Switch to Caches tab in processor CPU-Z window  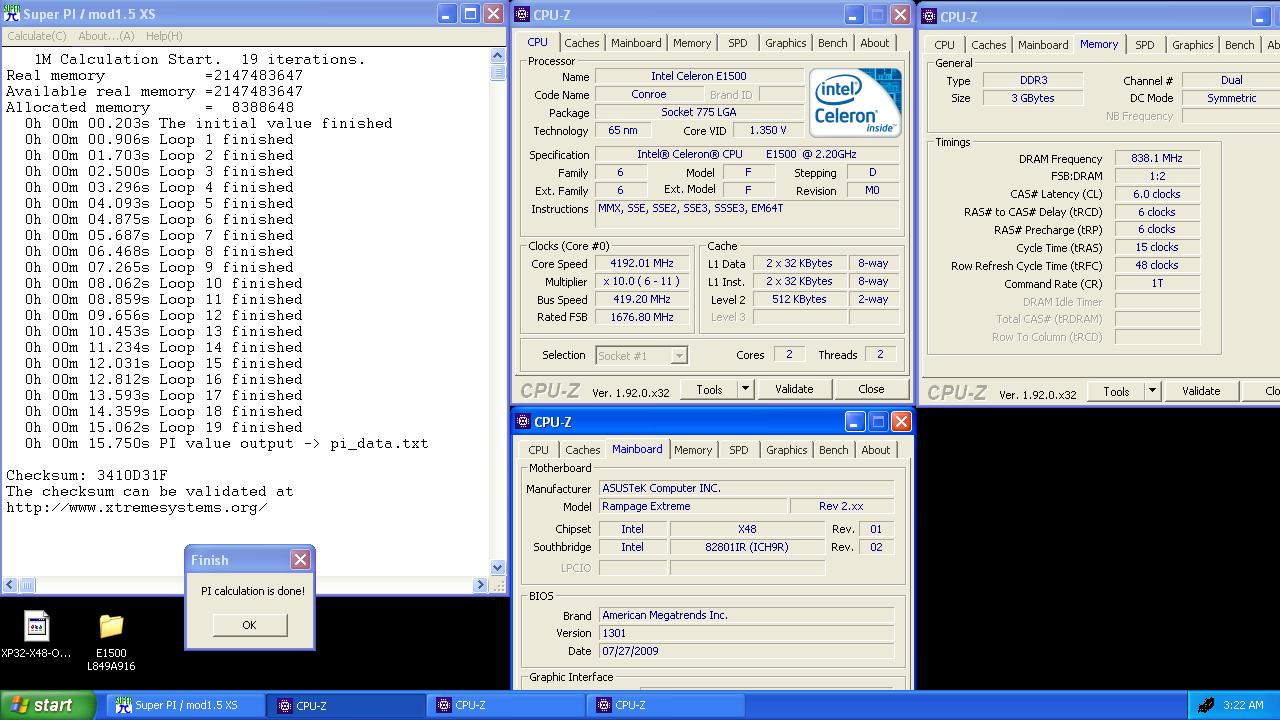pyautogui.click(x=582, y=43)
